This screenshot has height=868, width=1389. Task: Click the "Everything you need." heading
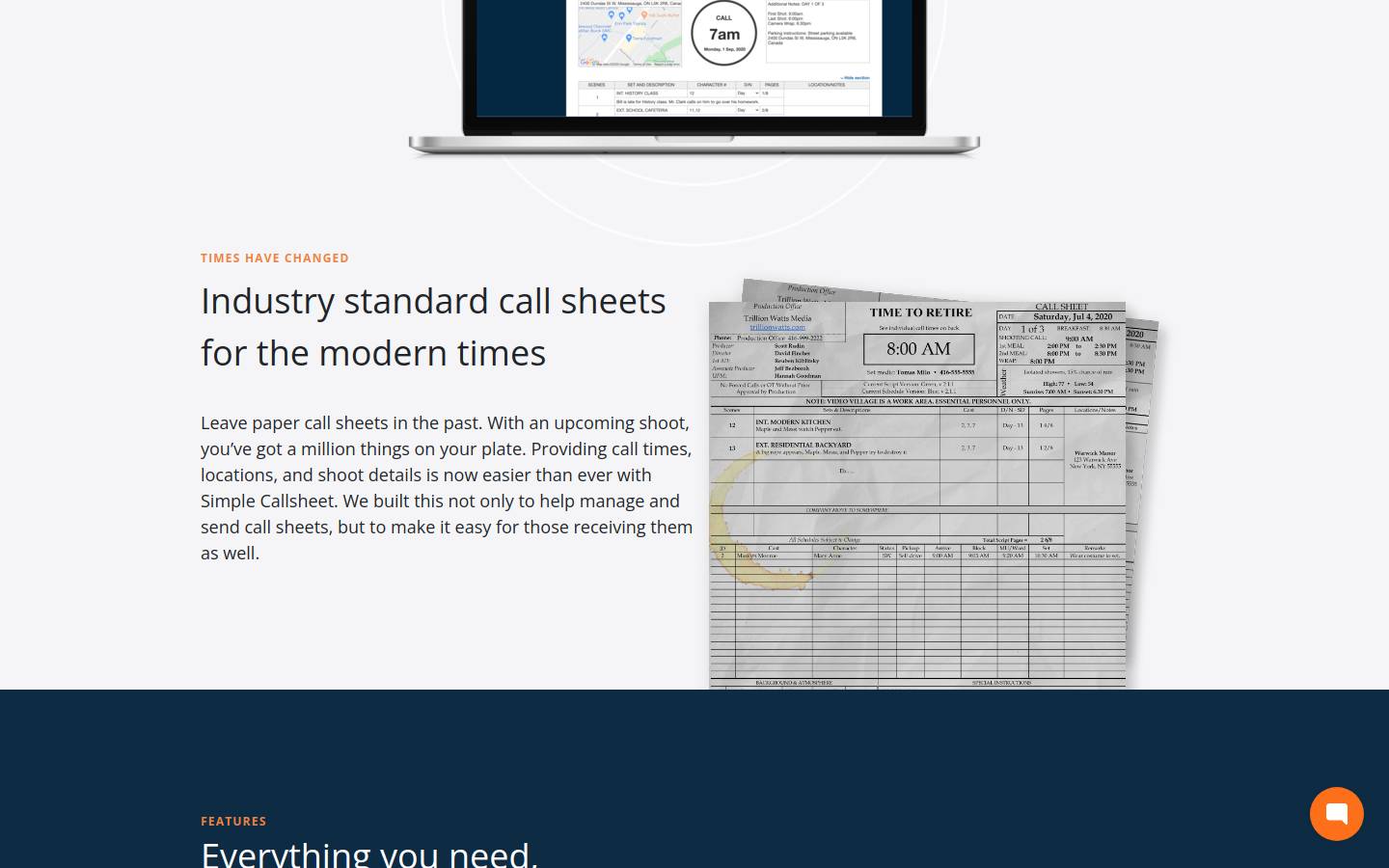369,854
